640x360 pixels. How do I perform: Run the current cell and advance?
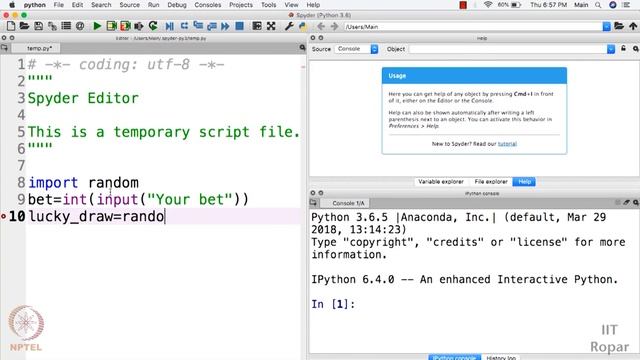click(125, 27)
